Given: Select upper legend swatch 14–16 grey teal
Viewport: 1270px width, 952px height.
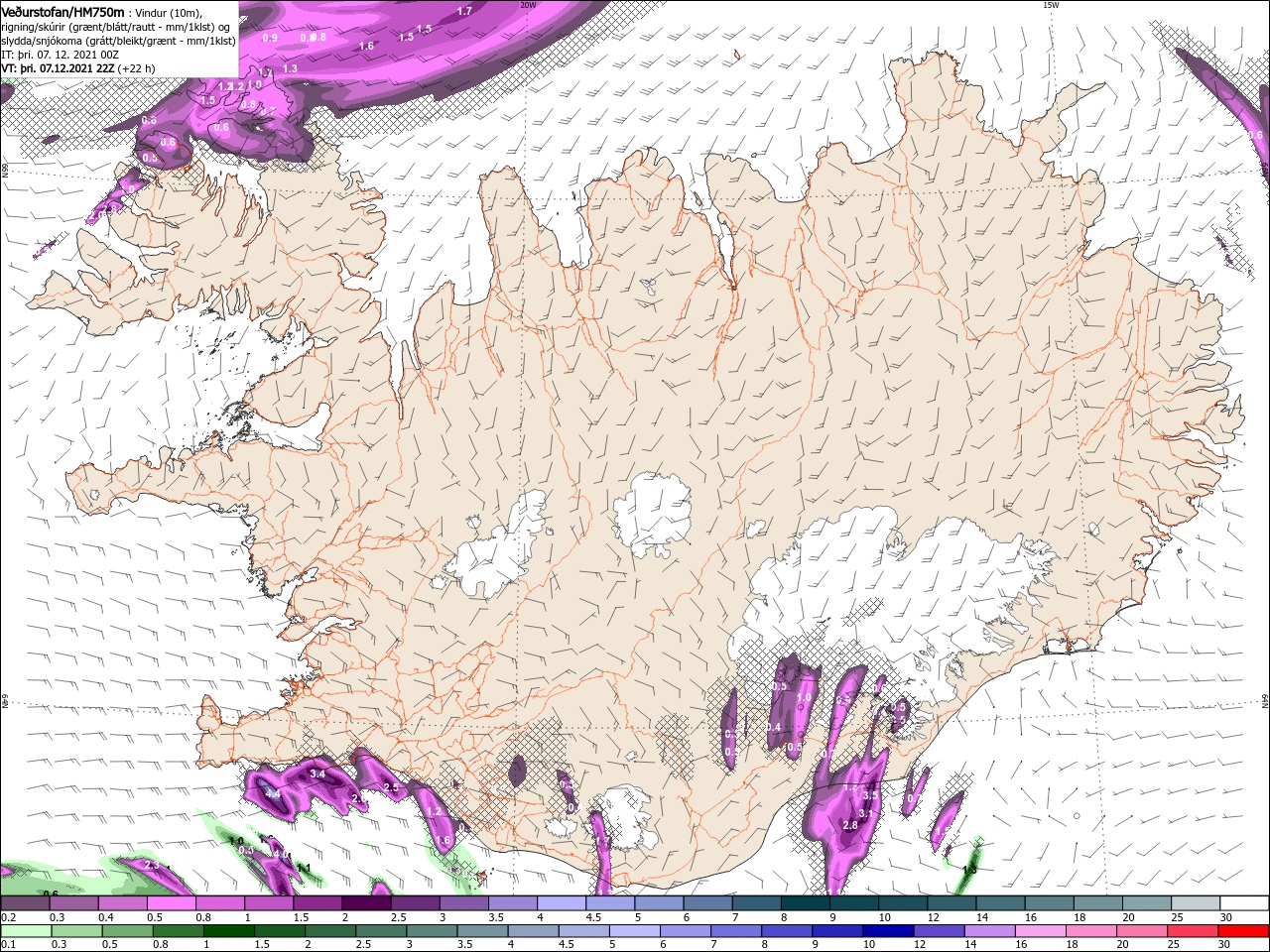Looking at the screenshot, I should pyautogui.click(x=999, y=903).
